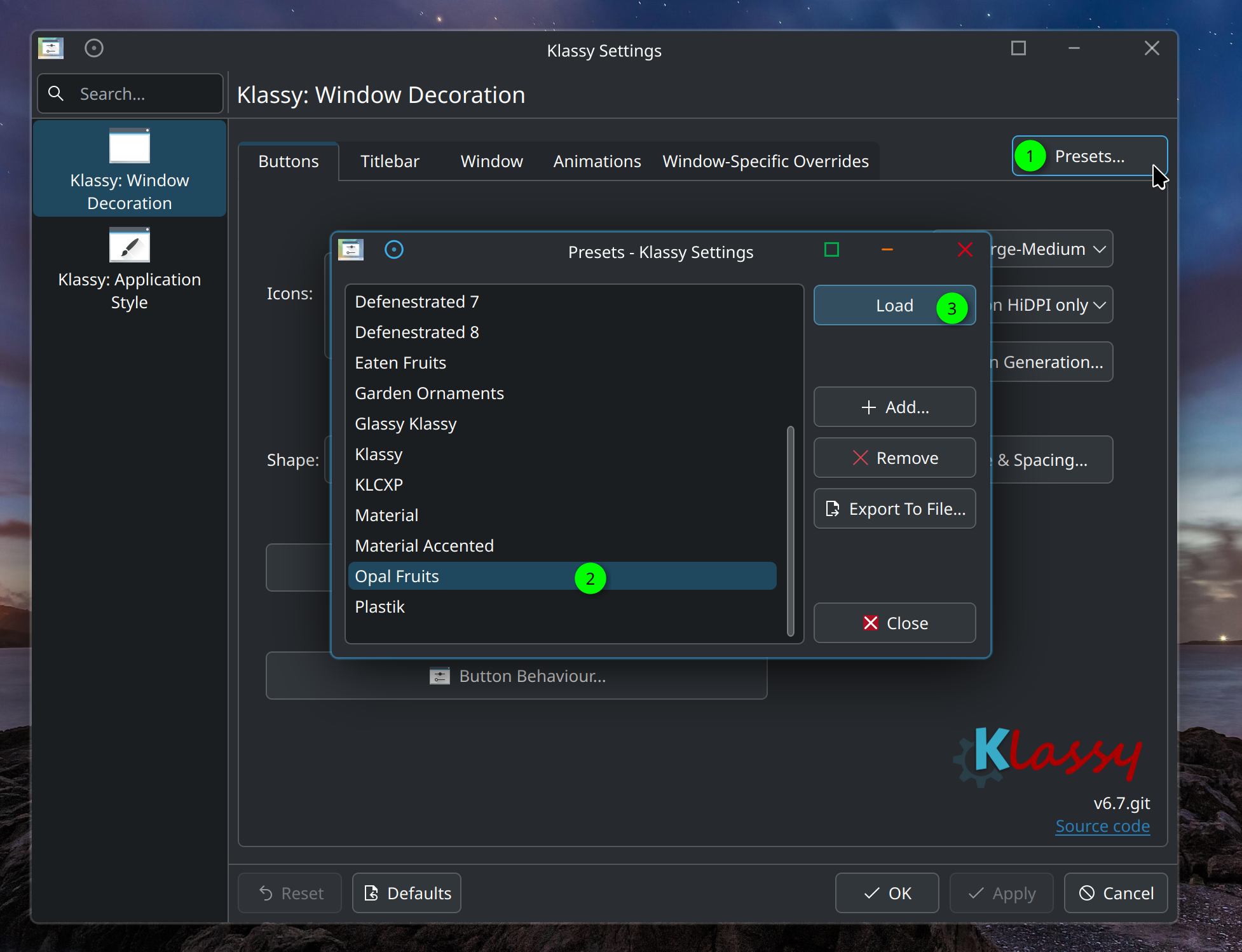Select the Defenestrated 8 preset
This screenshot has width=1242, height=952.
tap(562, 332)
